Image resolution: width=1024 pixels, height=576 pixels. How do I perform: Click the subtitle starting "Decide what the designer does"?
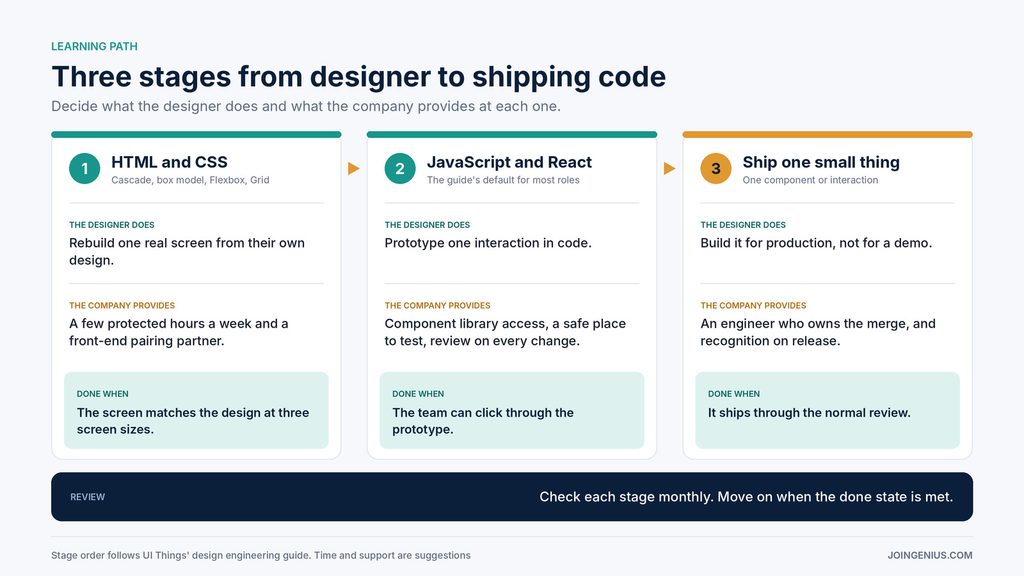tap(306, 106)
